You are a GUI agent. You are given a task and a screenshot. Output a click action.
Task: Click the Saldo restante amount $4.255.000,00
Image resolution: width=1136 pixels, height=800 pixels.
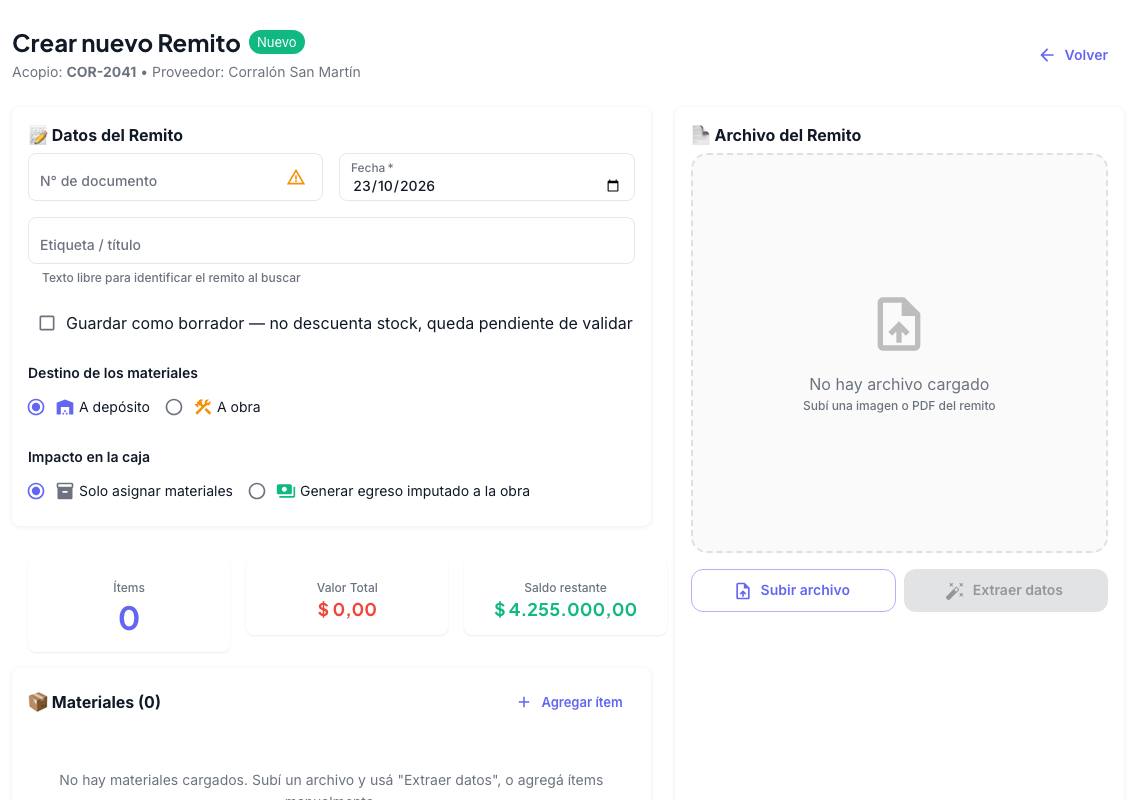565,610
